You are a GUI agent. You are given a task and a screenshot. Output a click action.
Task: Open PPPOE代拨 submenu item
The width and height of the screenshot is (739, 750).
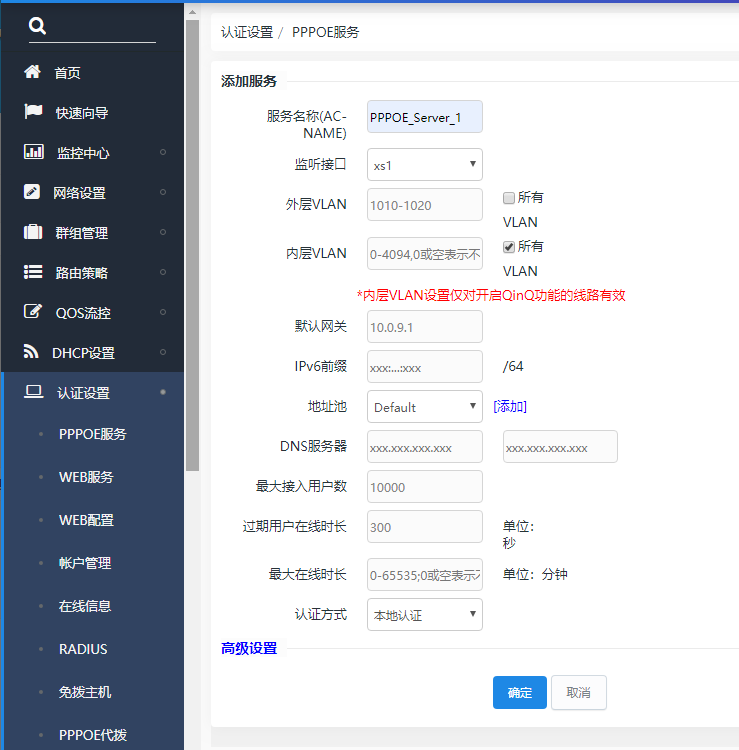coord(93,735)
